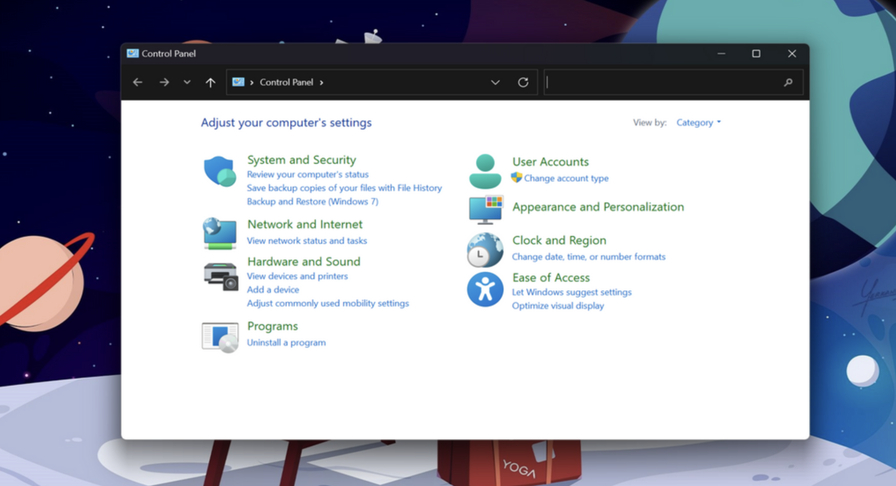This screenshot has height=486, width=896.
Task: Click the System and Security shield icon
Action: tap(219, 171)
